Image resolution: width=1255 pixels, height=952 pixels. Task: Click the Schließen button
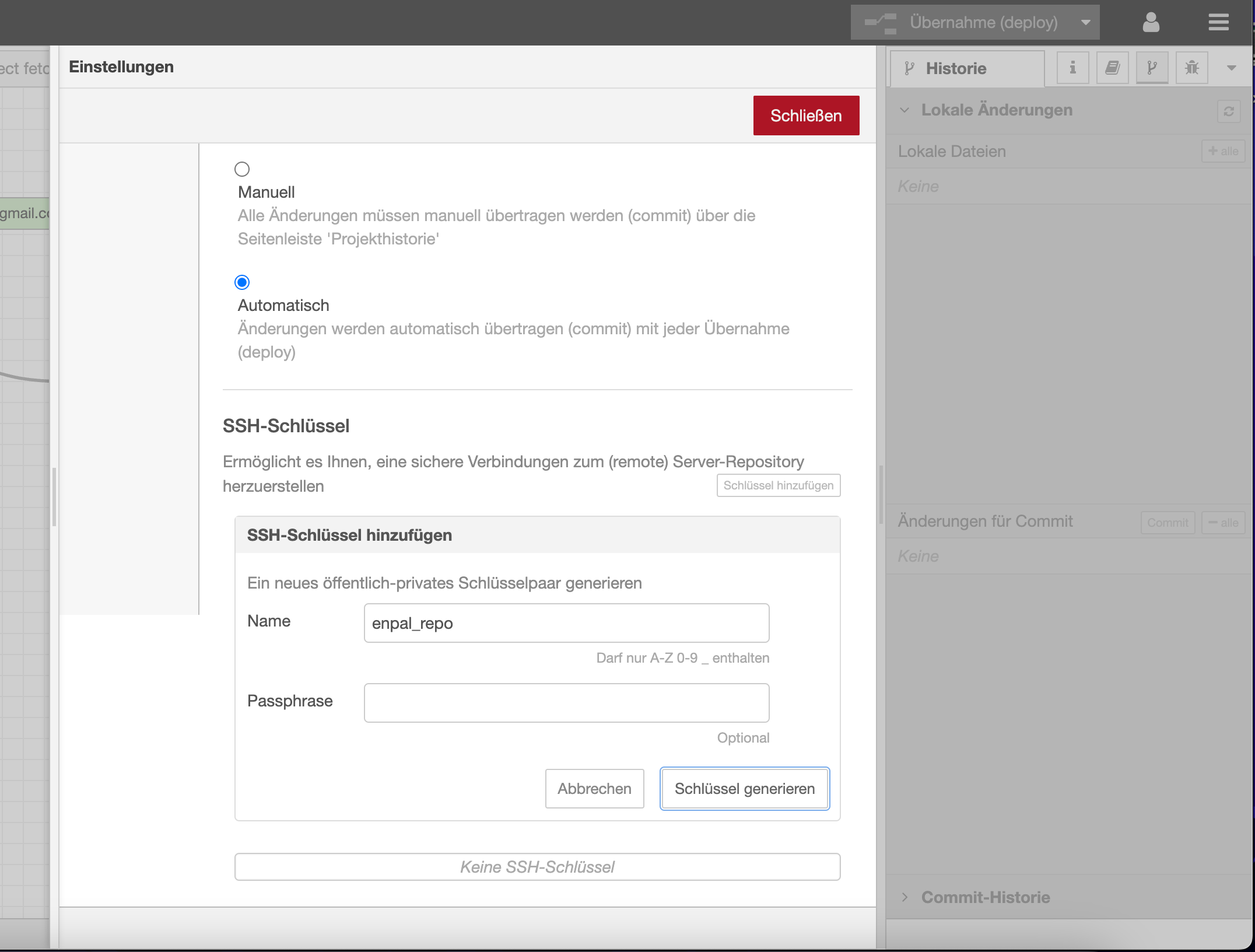click(x=806, y=115)
